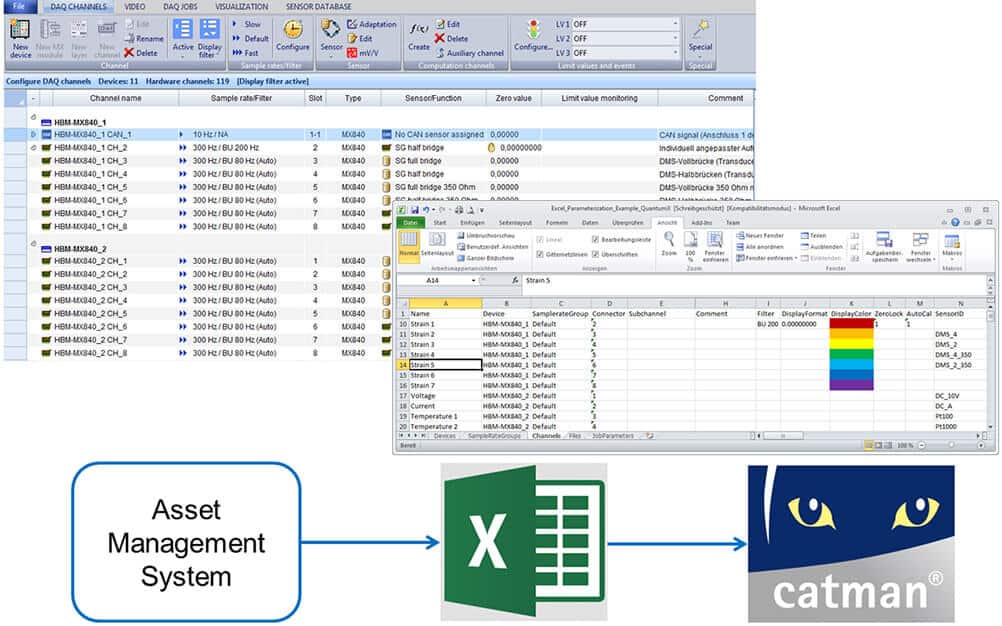1002x626 pixels.
Task: Toggle the Lineal checkbox in Excel
Action: click(540, 240)
